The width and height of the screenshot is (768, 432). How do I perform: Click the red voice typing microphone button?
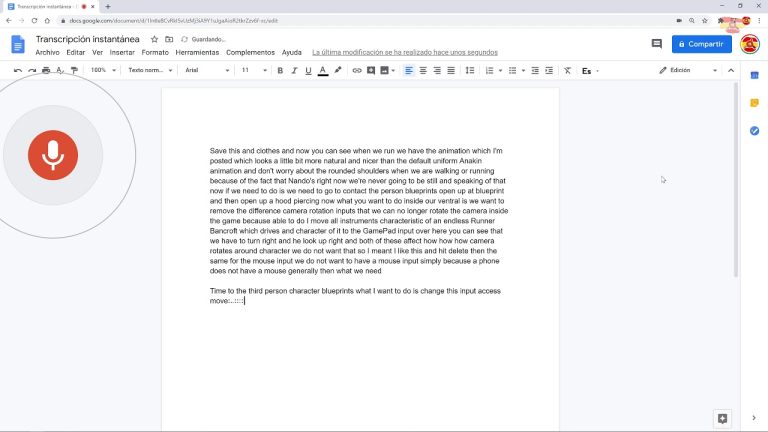53,155
